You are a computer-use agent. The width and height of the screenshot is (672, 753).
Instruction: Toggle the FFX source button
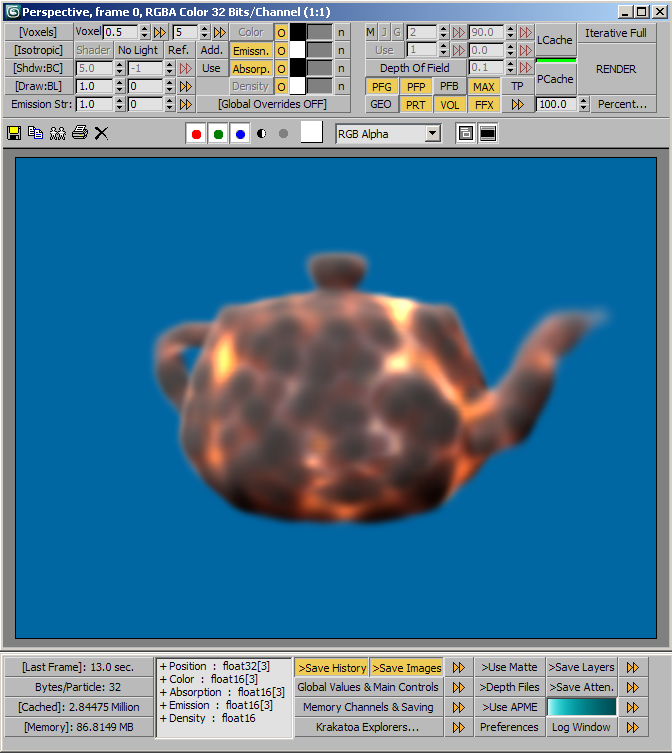(483, 104)
